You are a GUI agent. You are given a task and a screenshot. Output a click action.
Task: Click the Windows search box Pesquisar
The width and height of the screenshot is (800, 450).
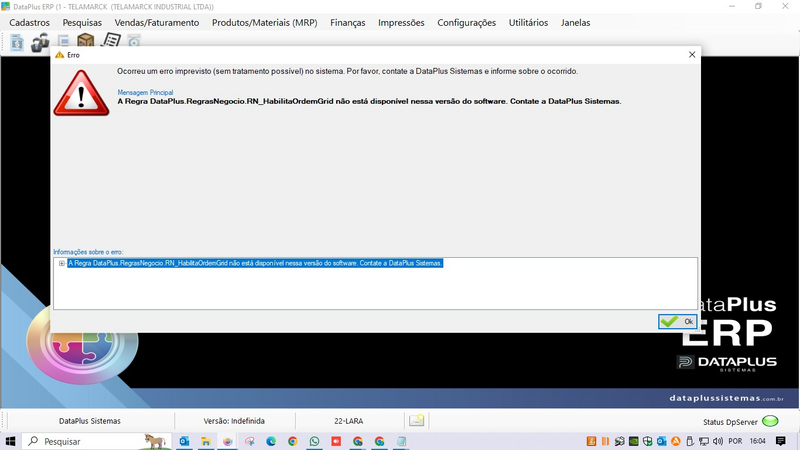click(x=97, y=441)
